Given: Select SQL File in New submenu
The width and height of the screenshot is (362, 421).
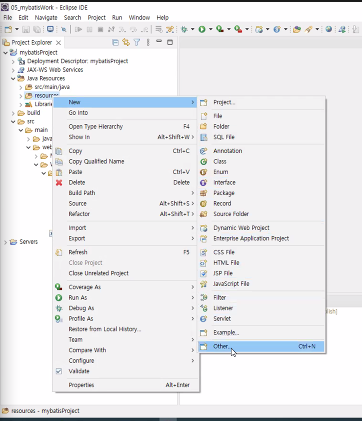Looking at the screenshot, I should pos(262,137).
